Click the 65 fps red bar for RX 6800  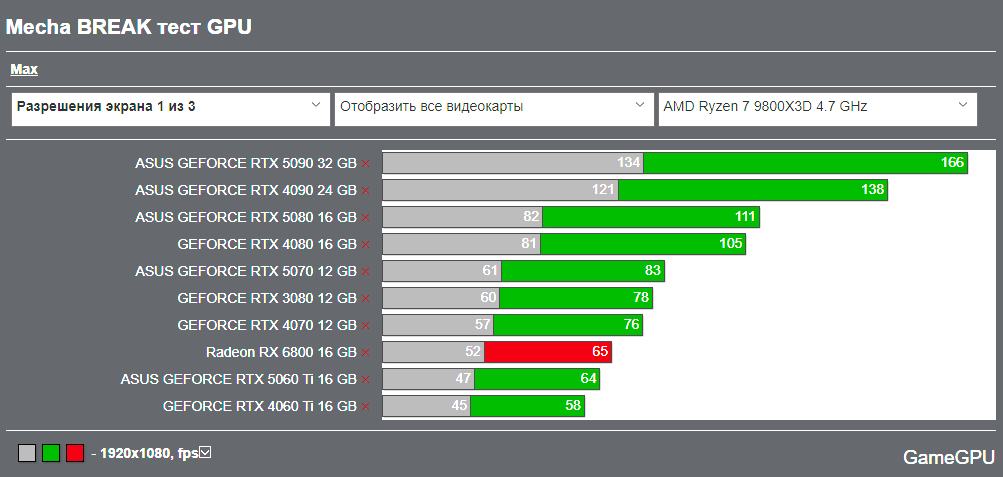point(548,352)
